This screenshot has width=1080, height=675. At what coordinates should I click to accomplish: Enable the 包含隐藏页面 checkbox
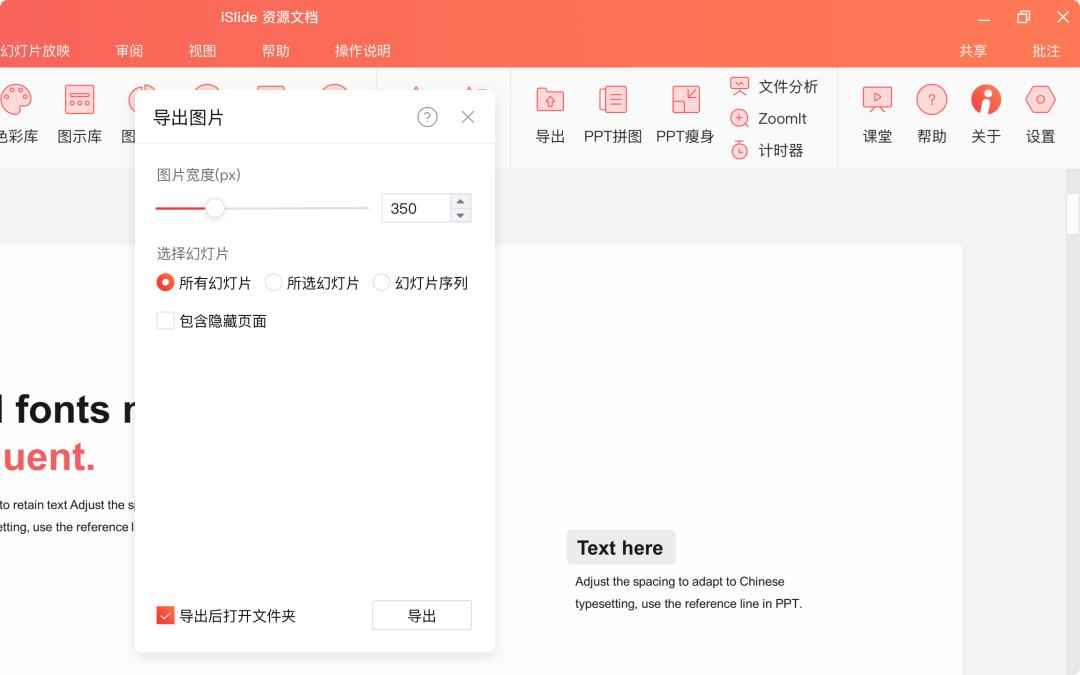click(165, 320)
